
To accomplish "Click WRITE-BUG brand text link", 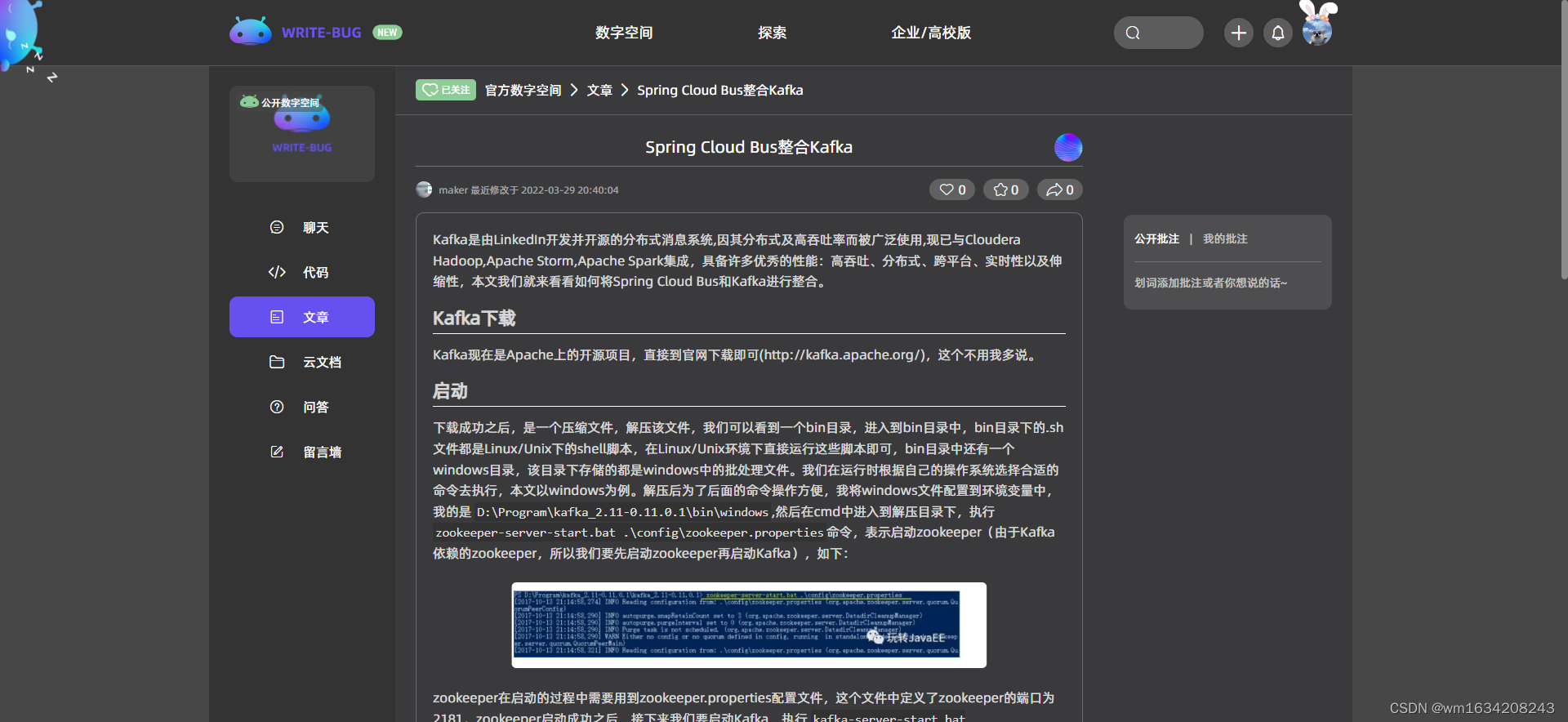I will point(321,33).
